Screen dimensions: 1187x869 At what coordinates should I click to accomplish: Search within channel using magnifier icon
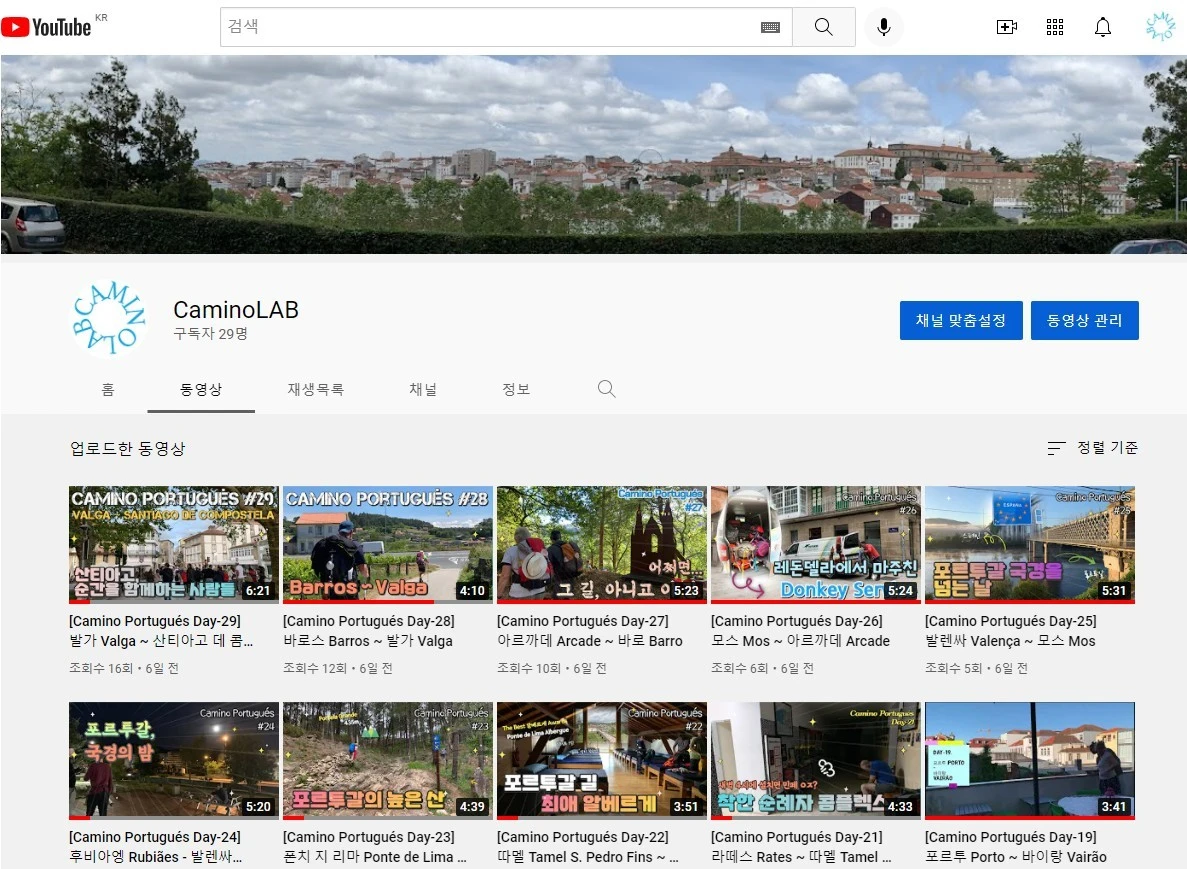[606, 388]
